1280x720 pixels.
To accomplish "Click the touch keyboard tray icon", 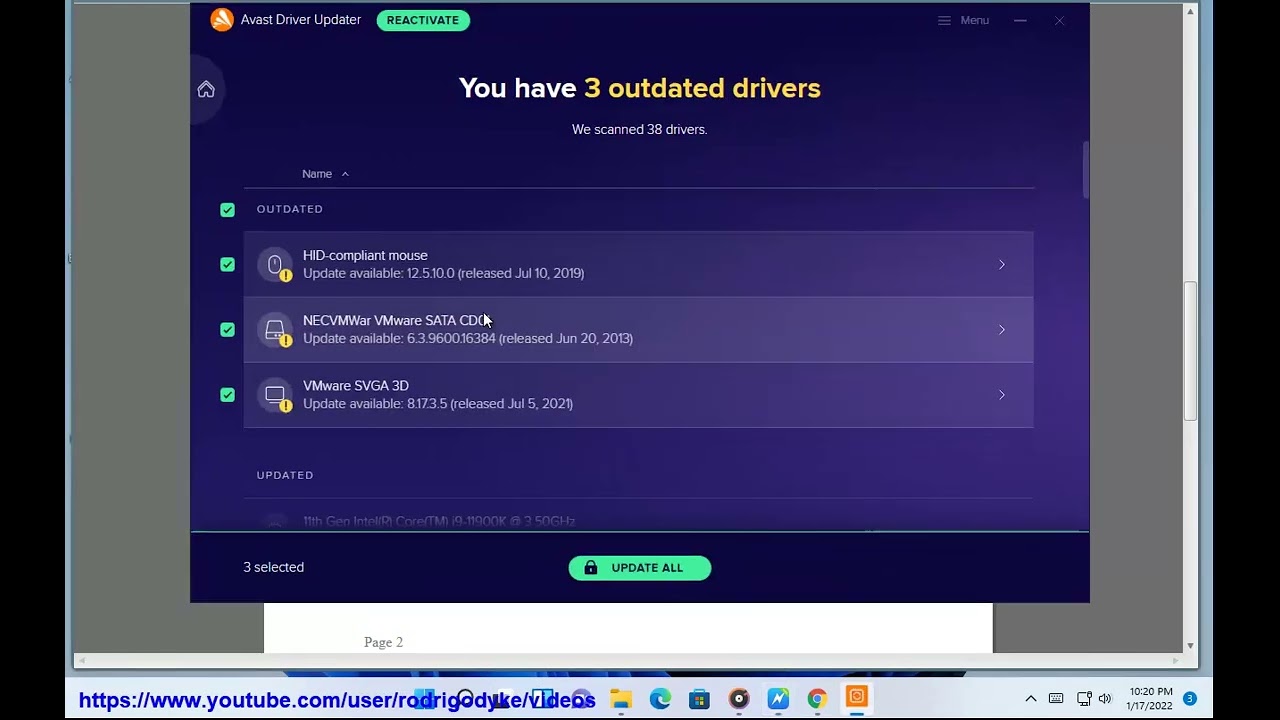I will (x=1056, y=699).
